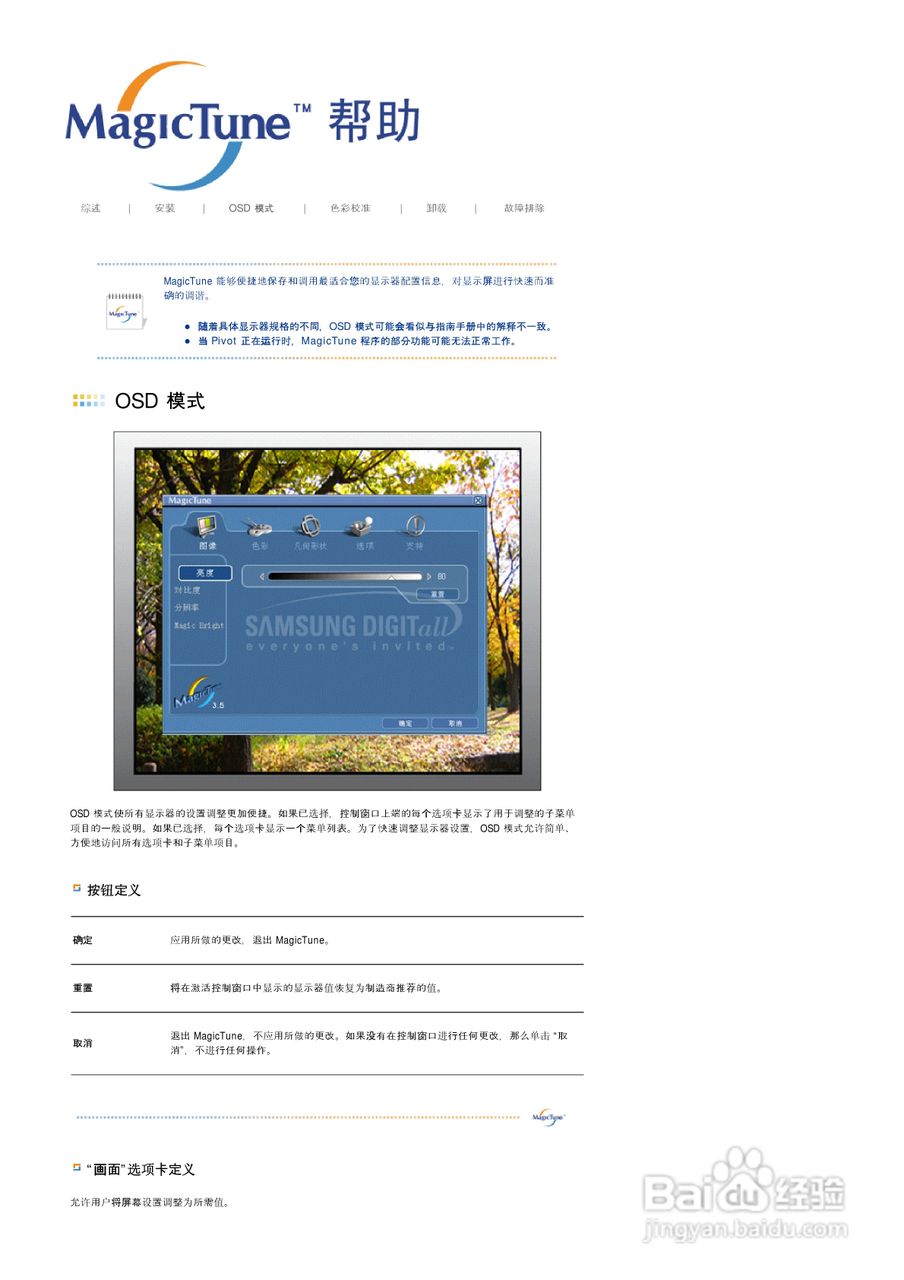Viewport: 904px width, 1280px height.
Task: Click the brightness value 80
Action: 441,576
